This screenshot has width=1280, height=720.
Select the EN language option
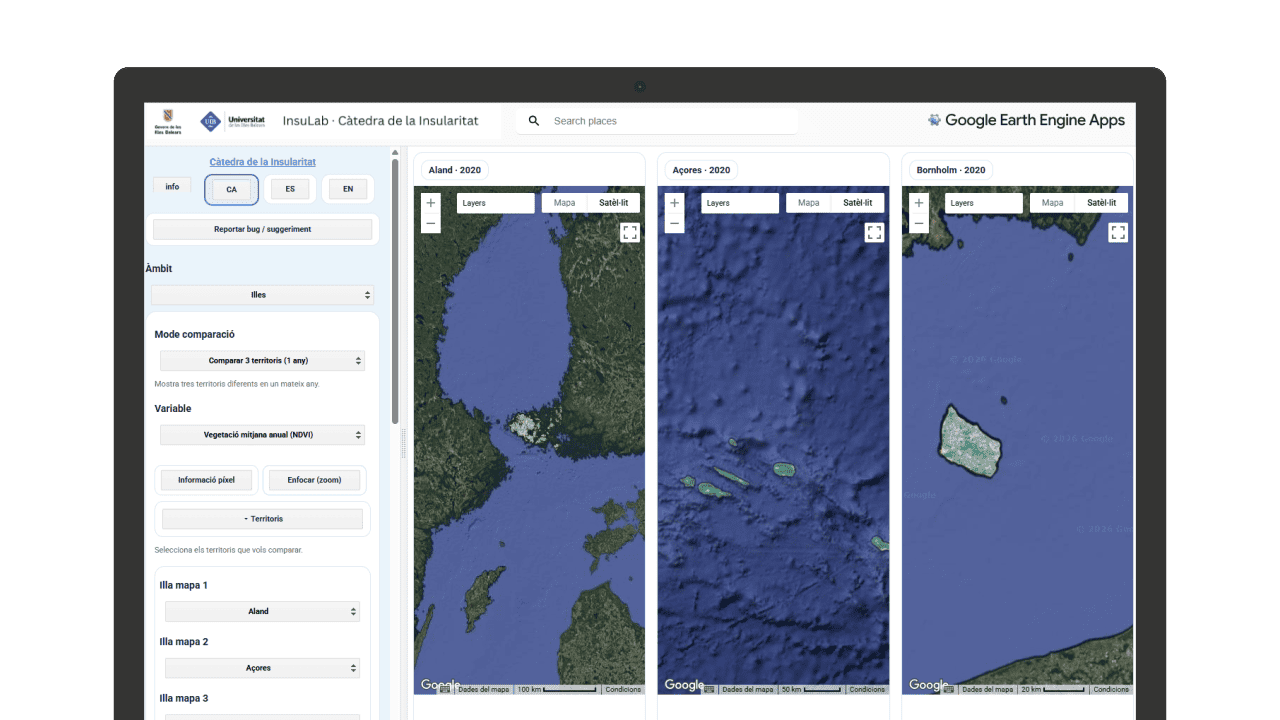[x=348, y=189]
